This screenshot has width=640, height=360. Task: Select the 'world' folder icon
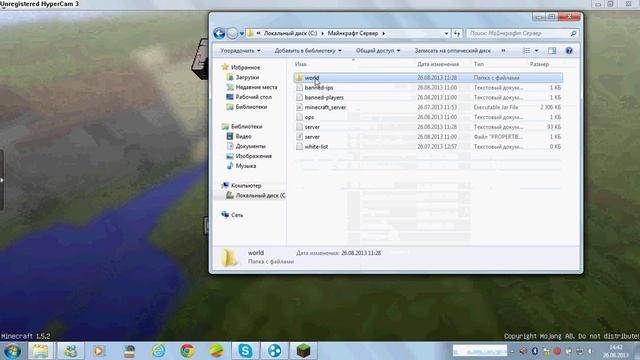pyautogui.click(x=299, y=78)
